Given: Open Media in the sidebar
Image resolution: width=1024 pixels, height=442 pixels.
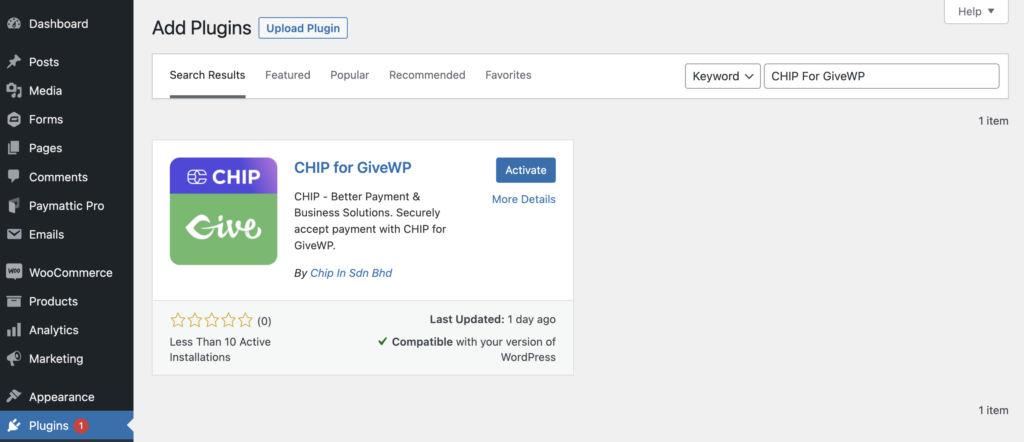Looking at the screenshot, I should [x=67, y=91].
